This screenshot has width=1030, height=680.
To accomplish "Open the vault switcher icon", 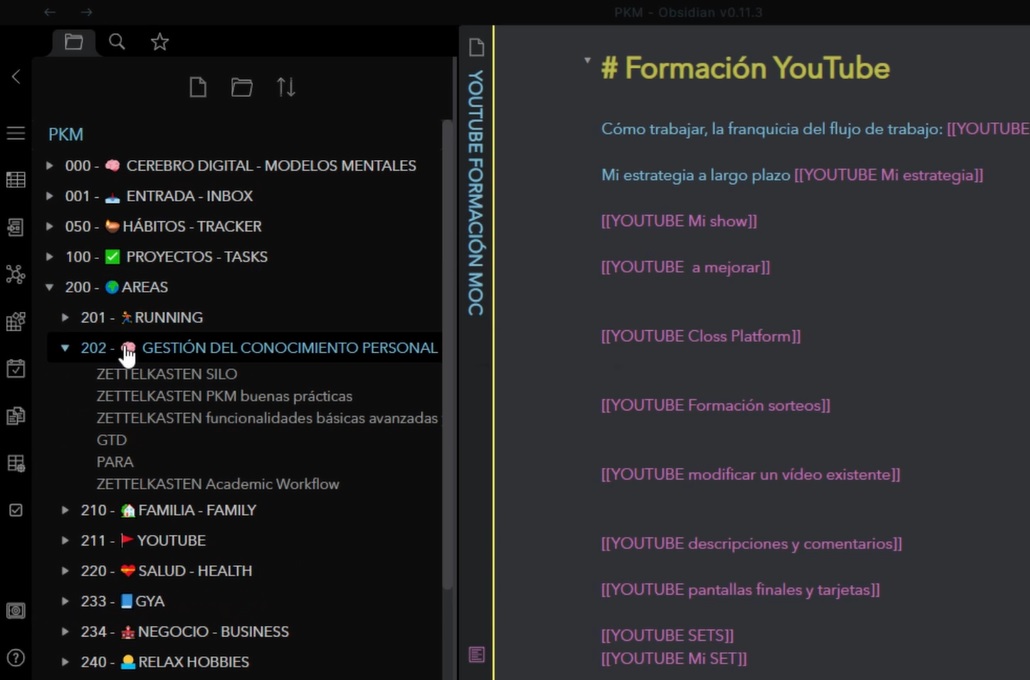I will pyautogui.click(x=16, y=611).
